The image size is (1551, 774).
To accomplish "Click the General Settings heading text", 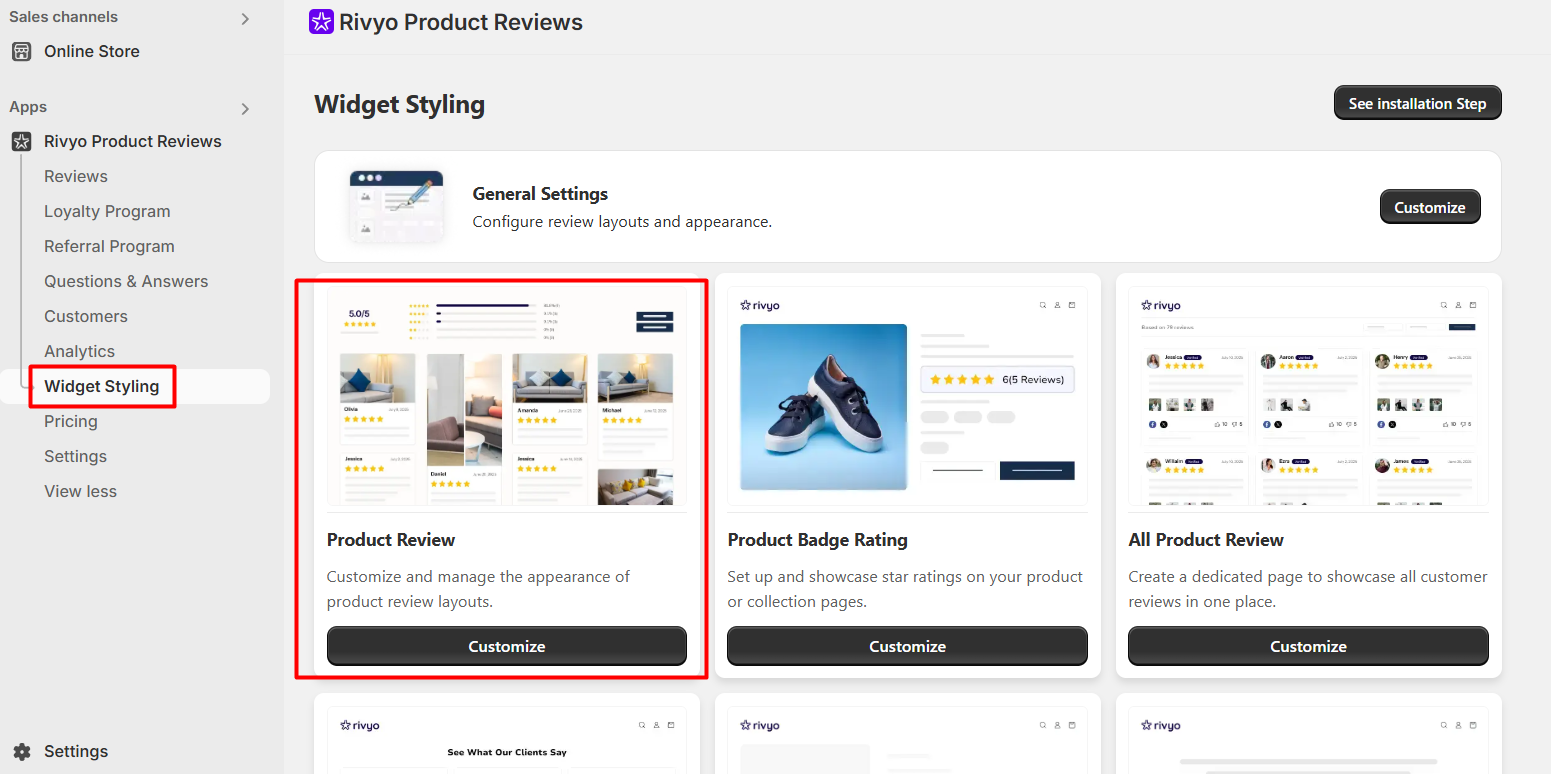I will click(540, 193).
